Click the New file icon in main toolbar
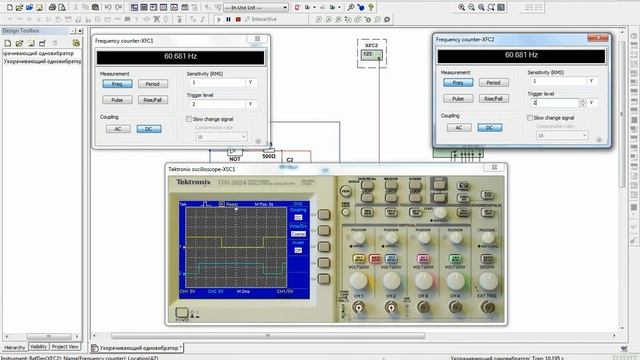 [10, 7]
